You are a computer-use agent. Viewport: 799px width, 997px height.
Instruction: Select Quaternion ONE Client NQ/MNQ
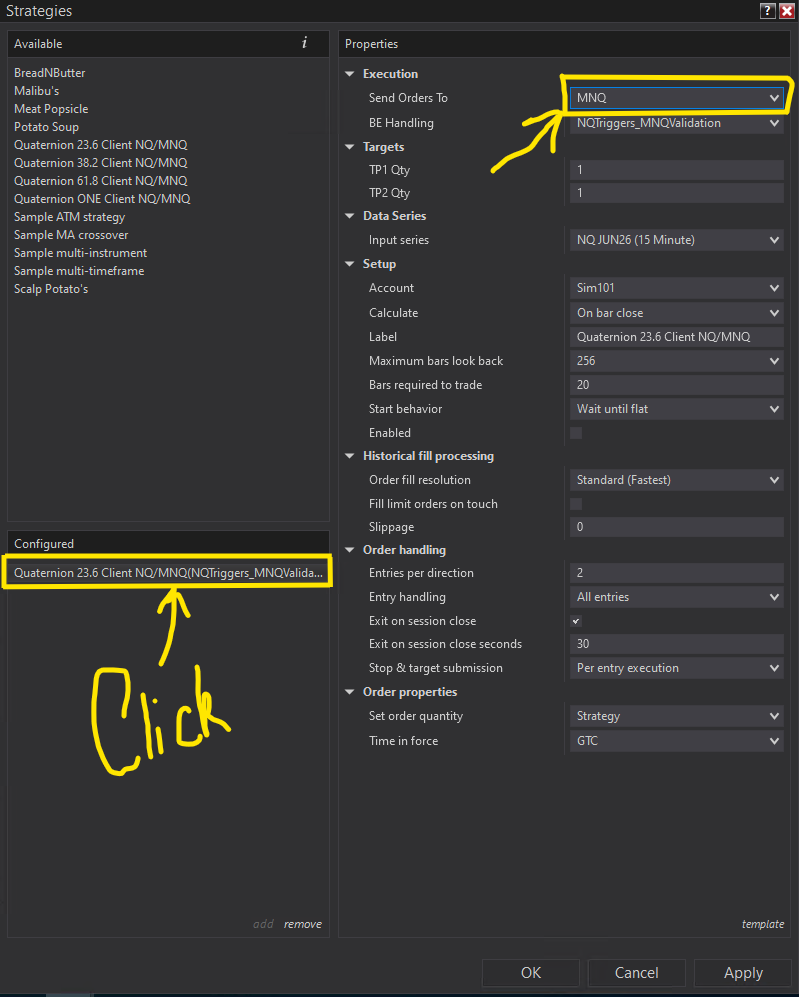point(102,199)
